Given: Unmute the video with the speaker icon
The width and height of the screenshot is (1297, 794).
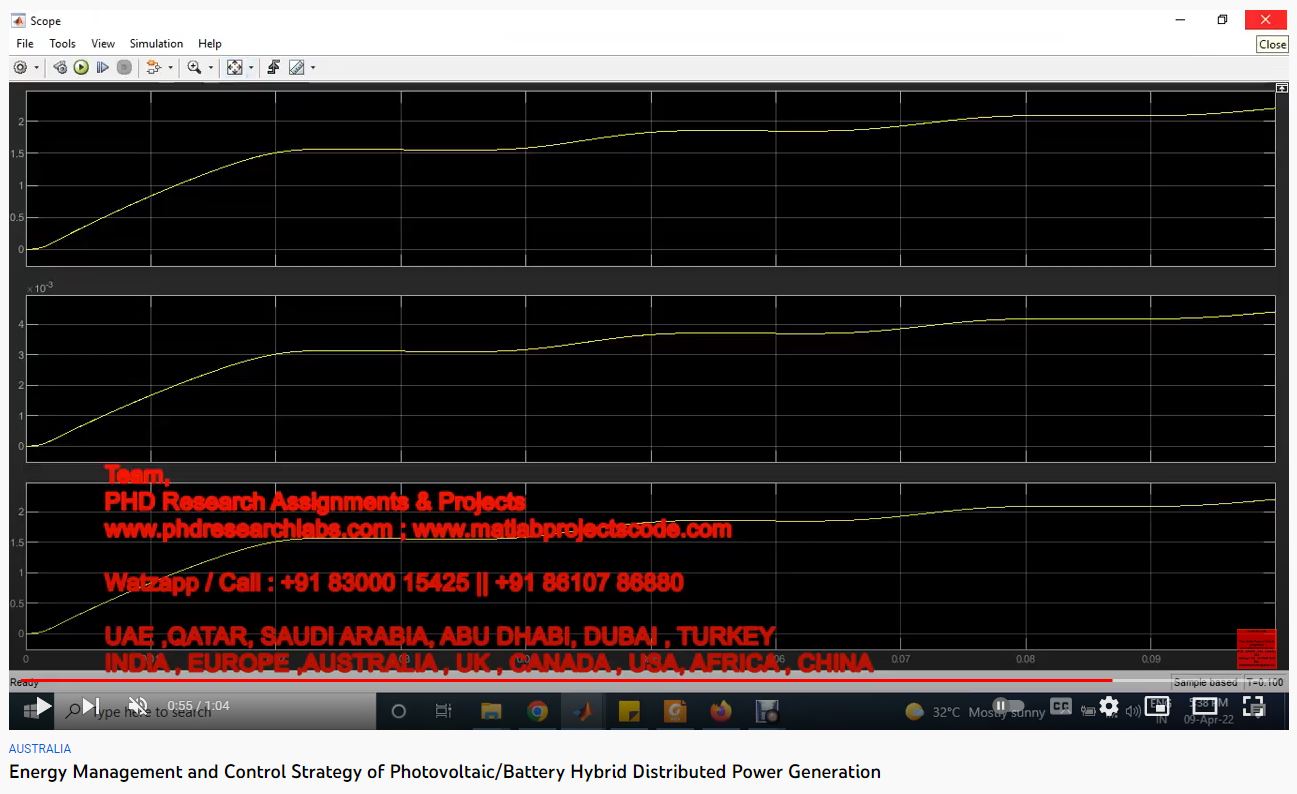Looking at the screenshot, I should [x=138, y=706].
